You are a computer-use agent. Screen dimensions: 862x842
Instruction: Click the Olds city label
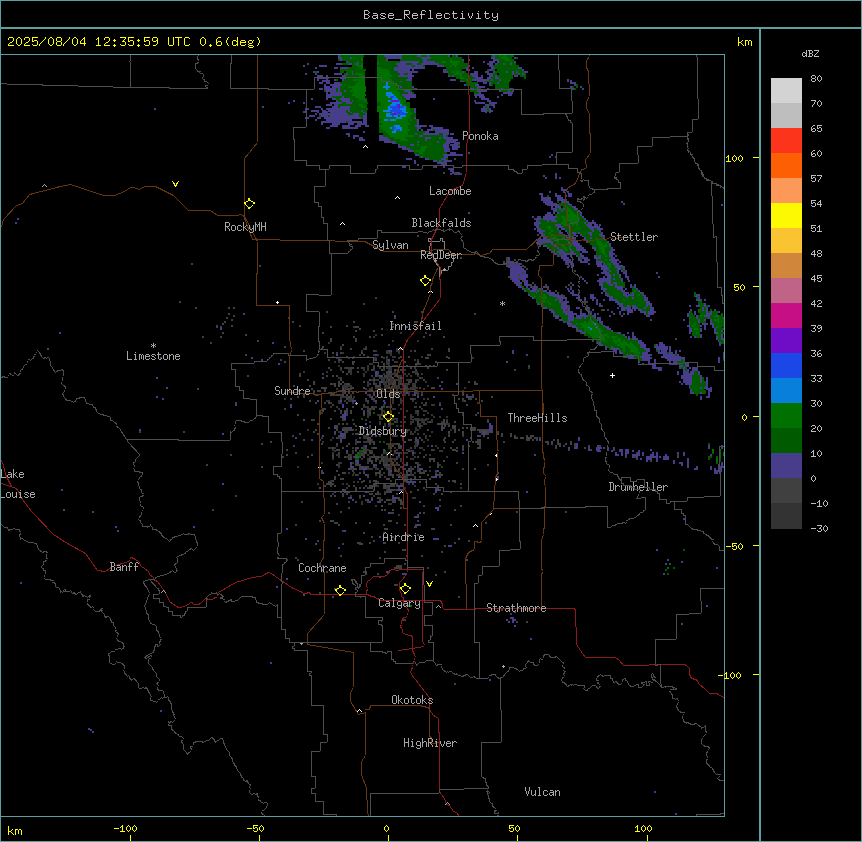(x=388, y=394)
